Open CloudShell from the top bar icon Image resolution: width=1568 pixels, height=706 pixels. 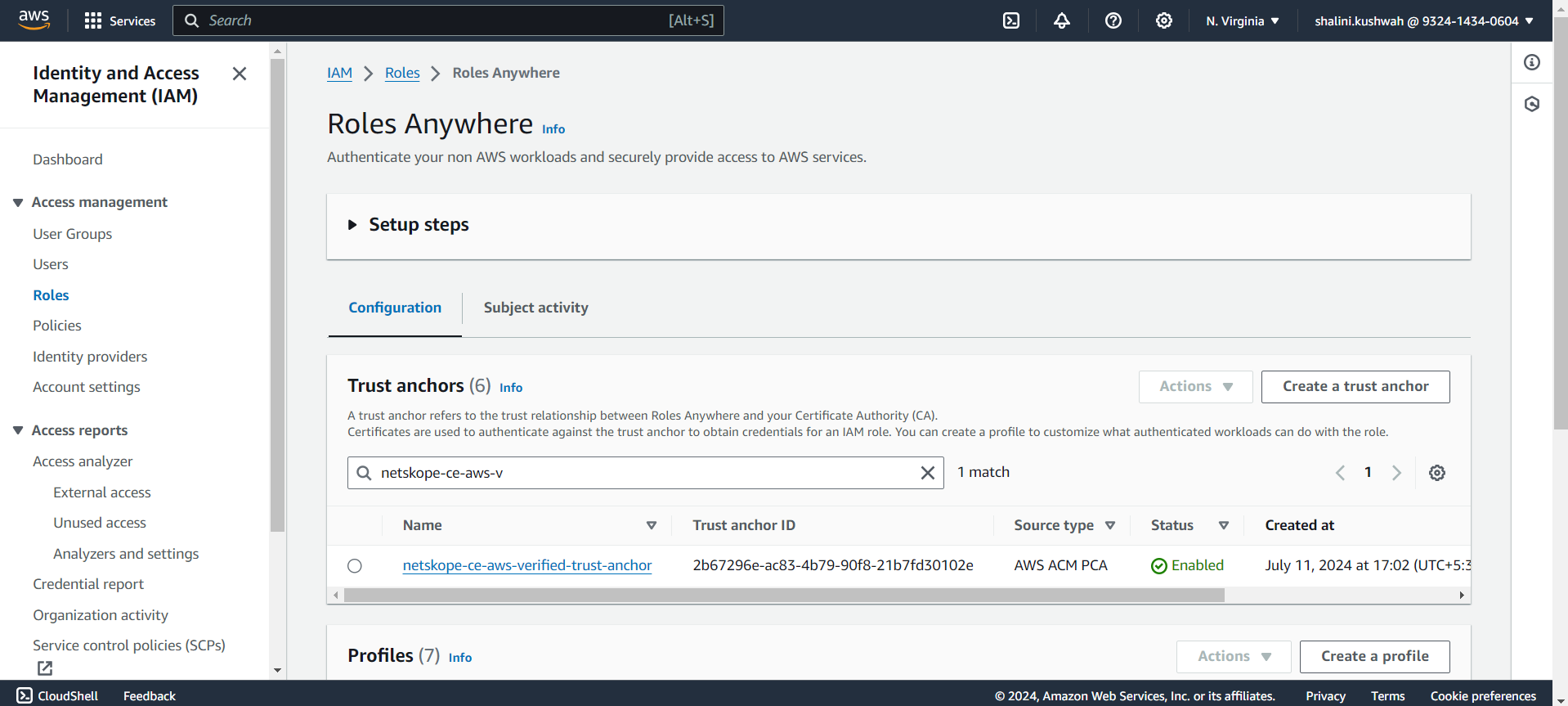coord(1011,20)
